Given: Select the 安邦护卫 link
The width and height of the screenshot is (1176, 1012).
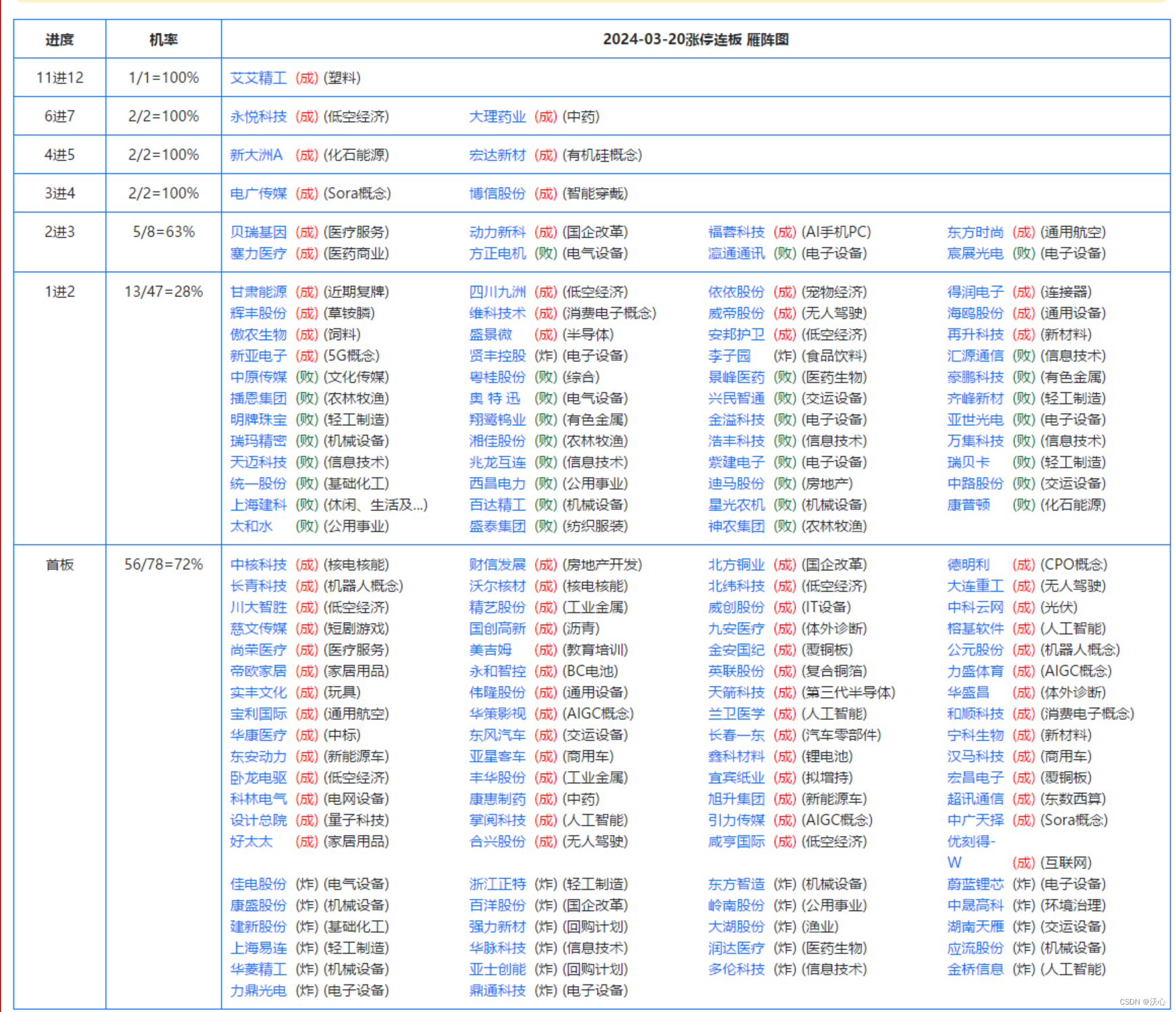Looking at the screenshot, I should tap(736, 334).
